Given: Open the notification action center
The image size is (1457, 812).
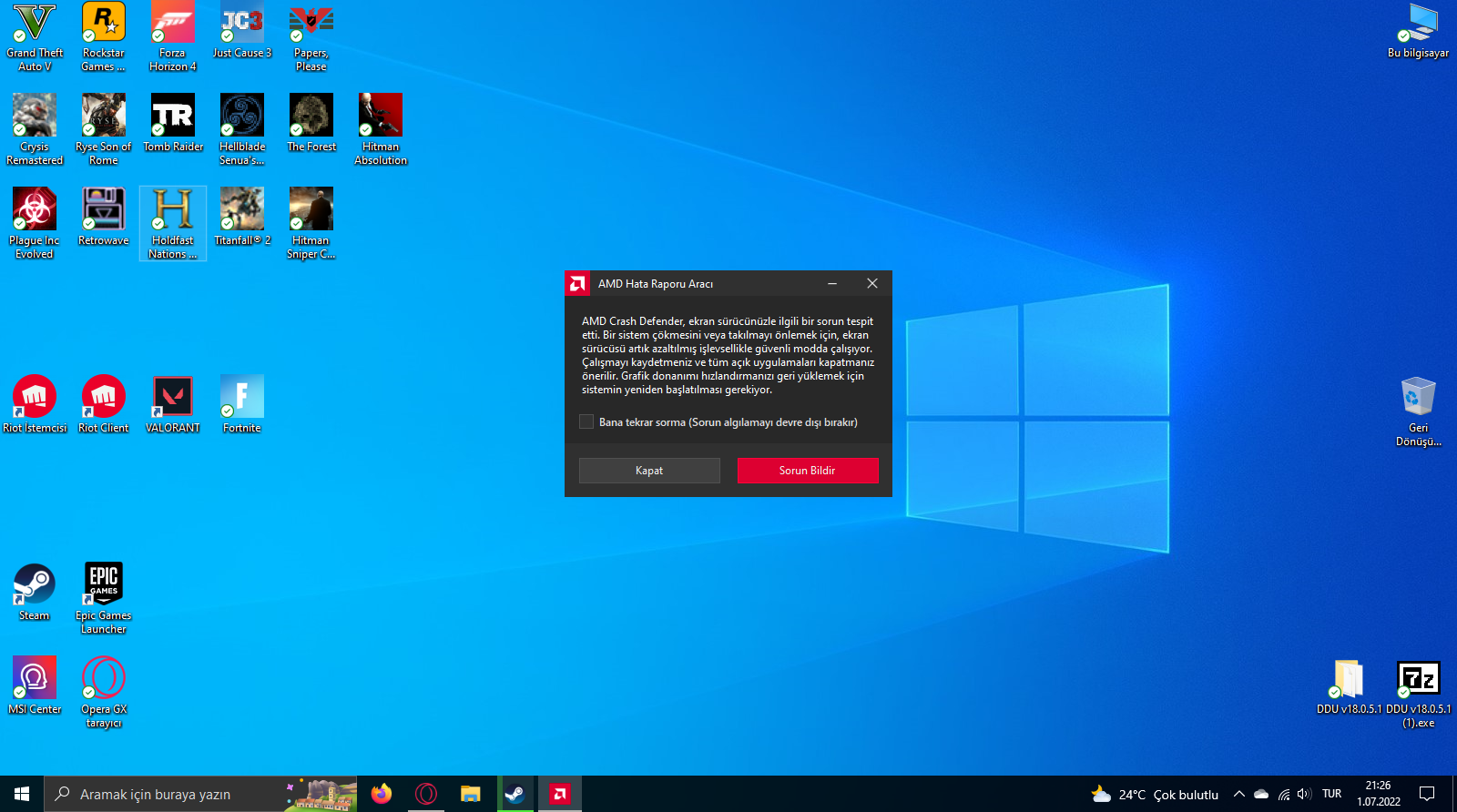Looking at the screenshot, I should click(x=1427, y=794).
